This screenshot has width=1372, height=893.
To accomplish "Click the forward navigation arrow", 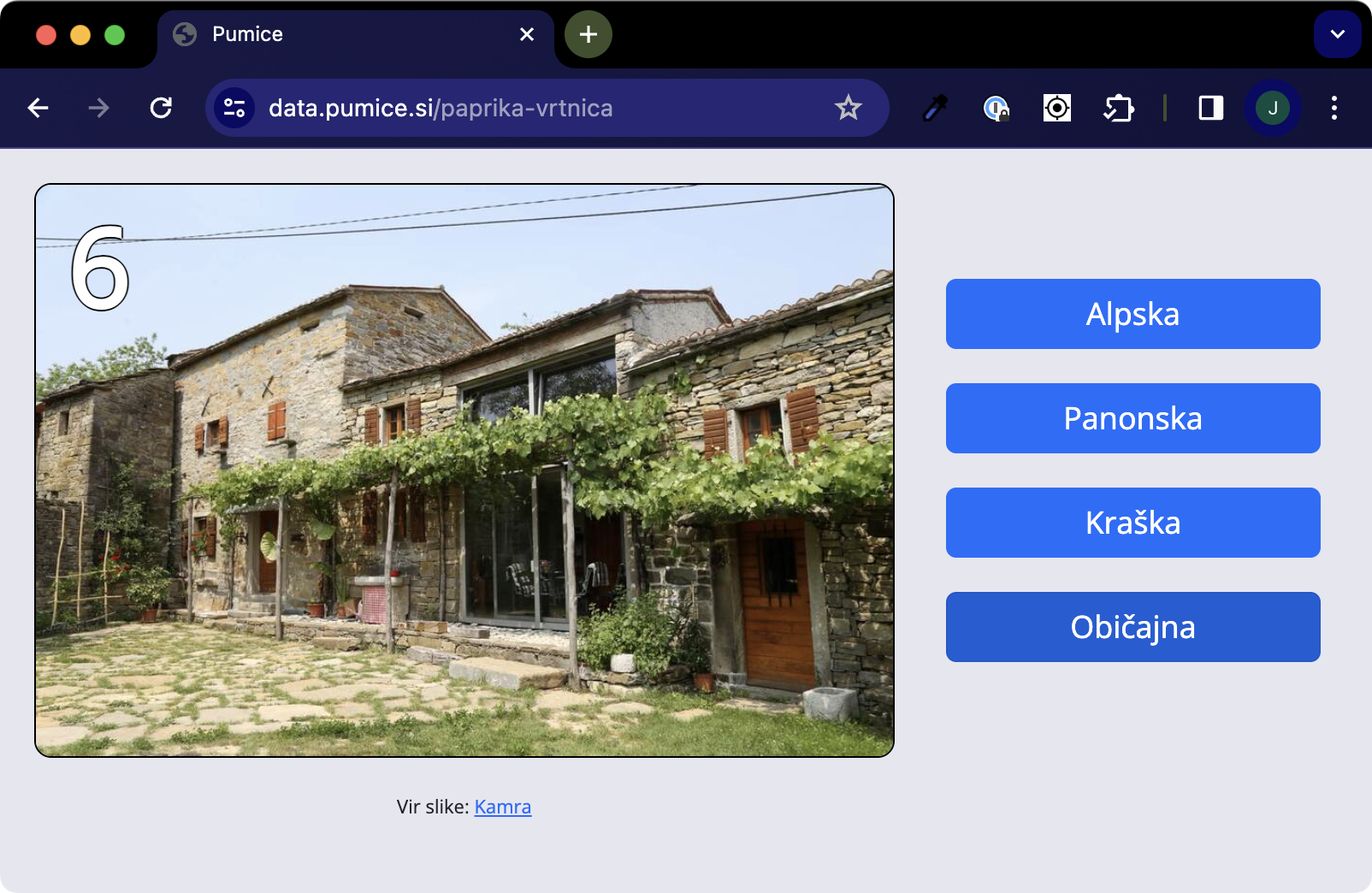I will [98, 108].
